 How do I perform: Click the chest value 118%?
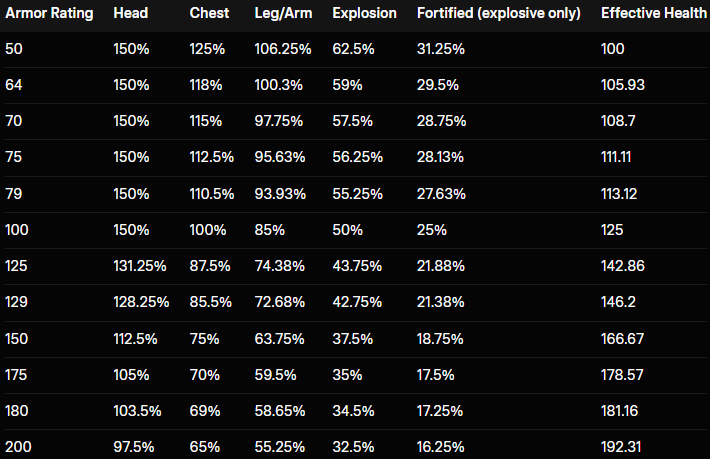click(x=206, y=85)
